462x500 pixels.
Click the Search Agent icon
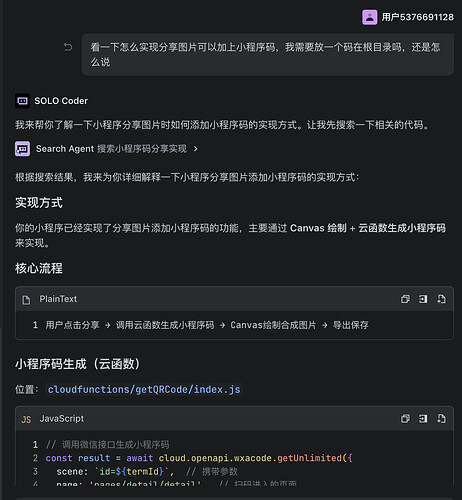22,149
